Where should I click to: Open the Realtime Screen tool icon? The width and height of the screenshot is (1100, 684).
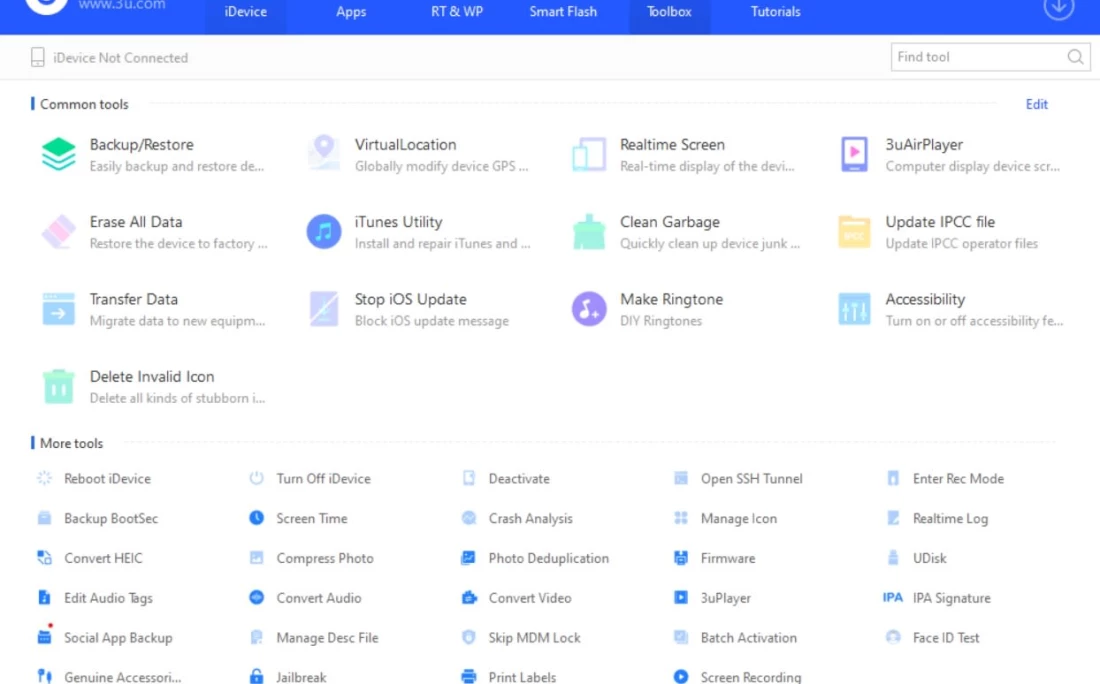pos(589,155)
